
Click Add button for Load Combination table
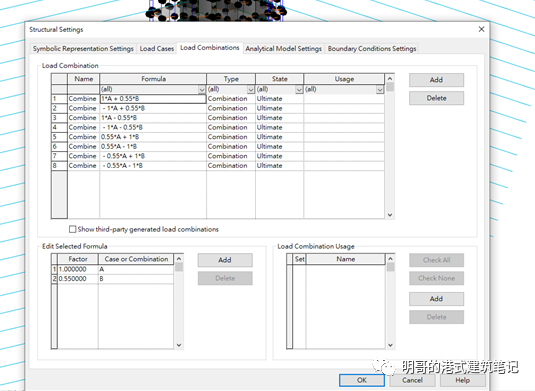436,80
